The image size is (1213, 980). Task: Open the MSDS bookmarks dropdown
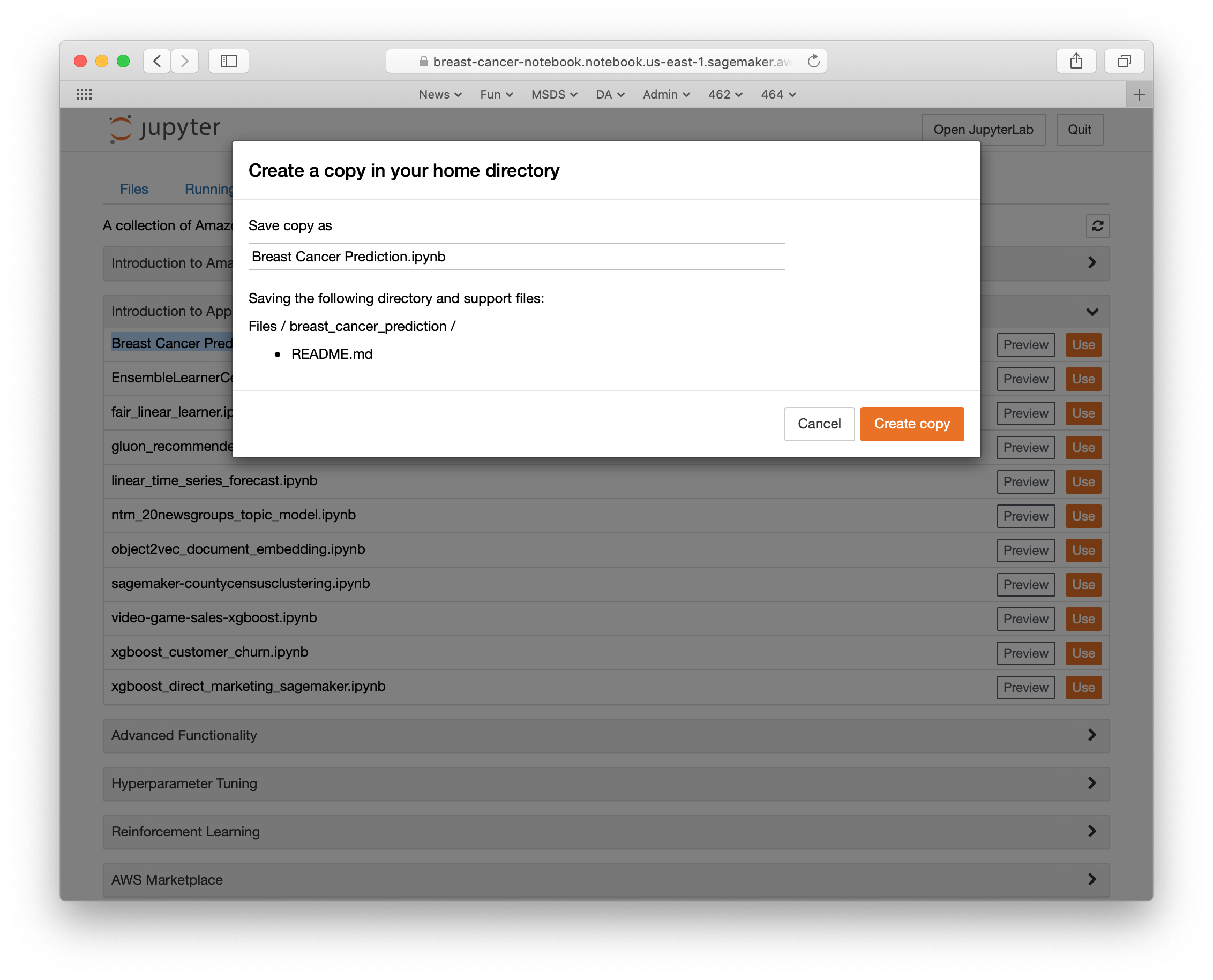[x=554, y=94]
